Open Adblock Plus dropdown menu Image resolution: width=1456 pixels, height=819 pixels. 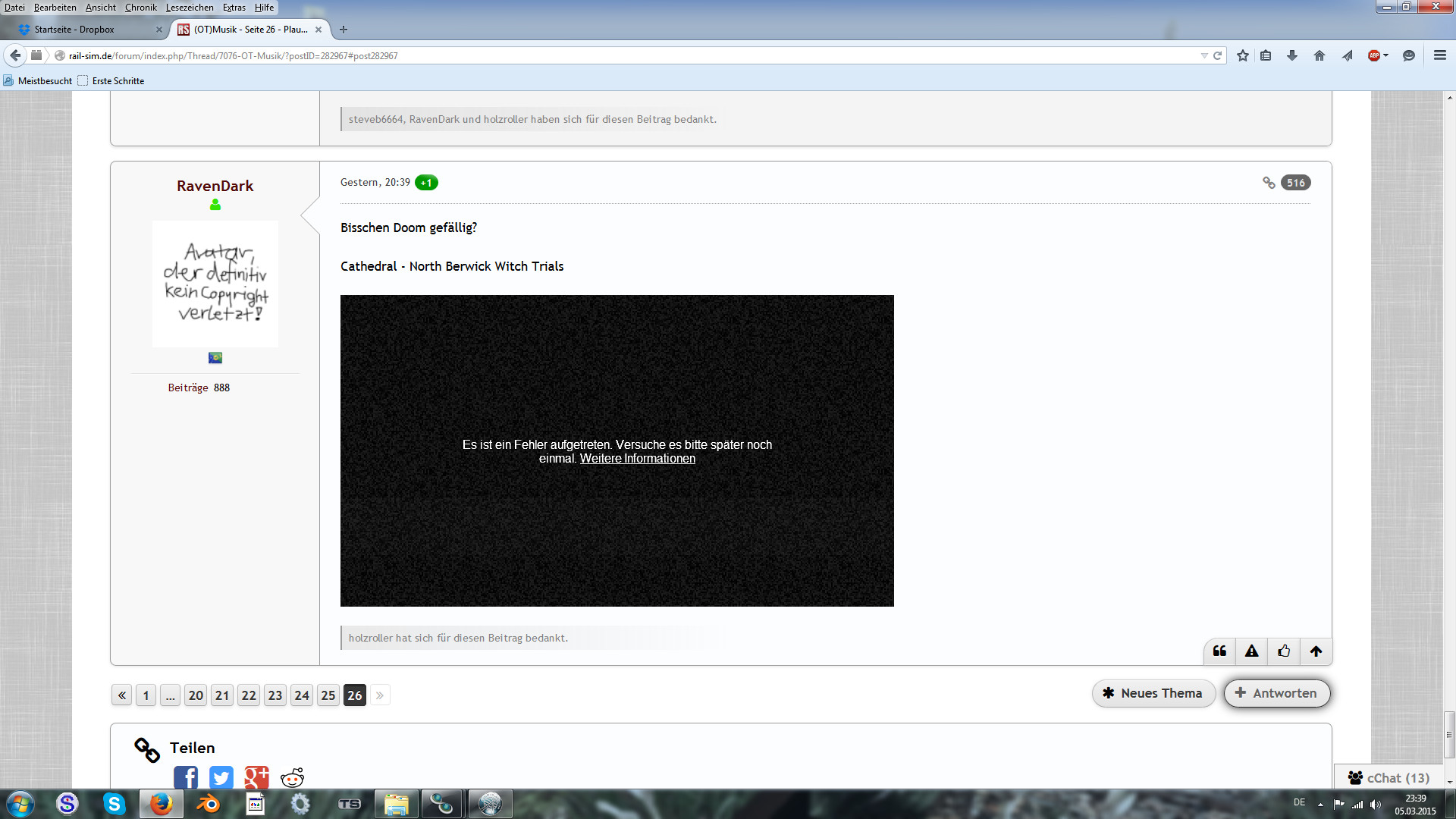coord(1385,55)
